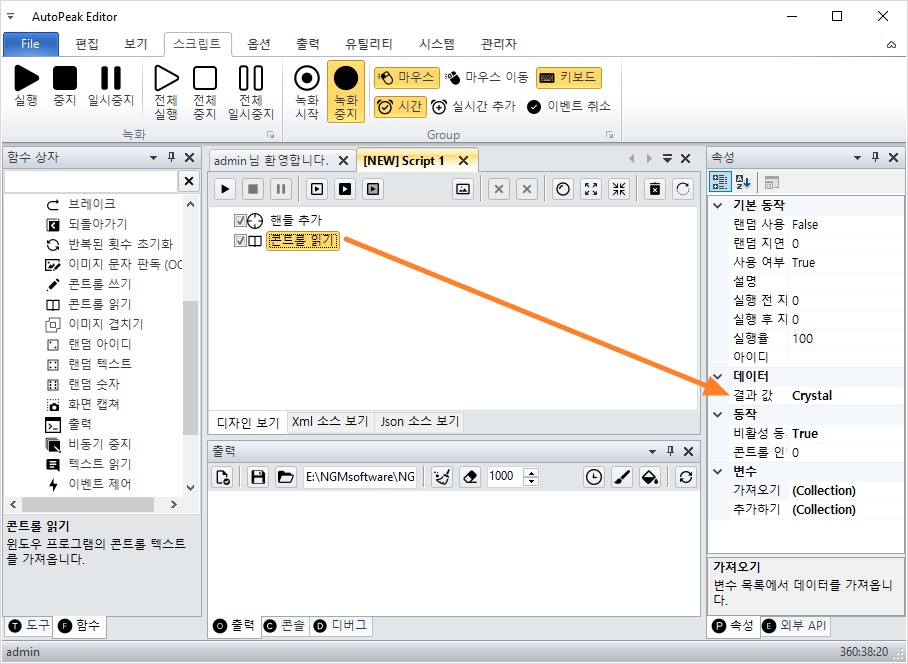
Task: Click the image icon in script toolbar
Action: click(463, 189)
